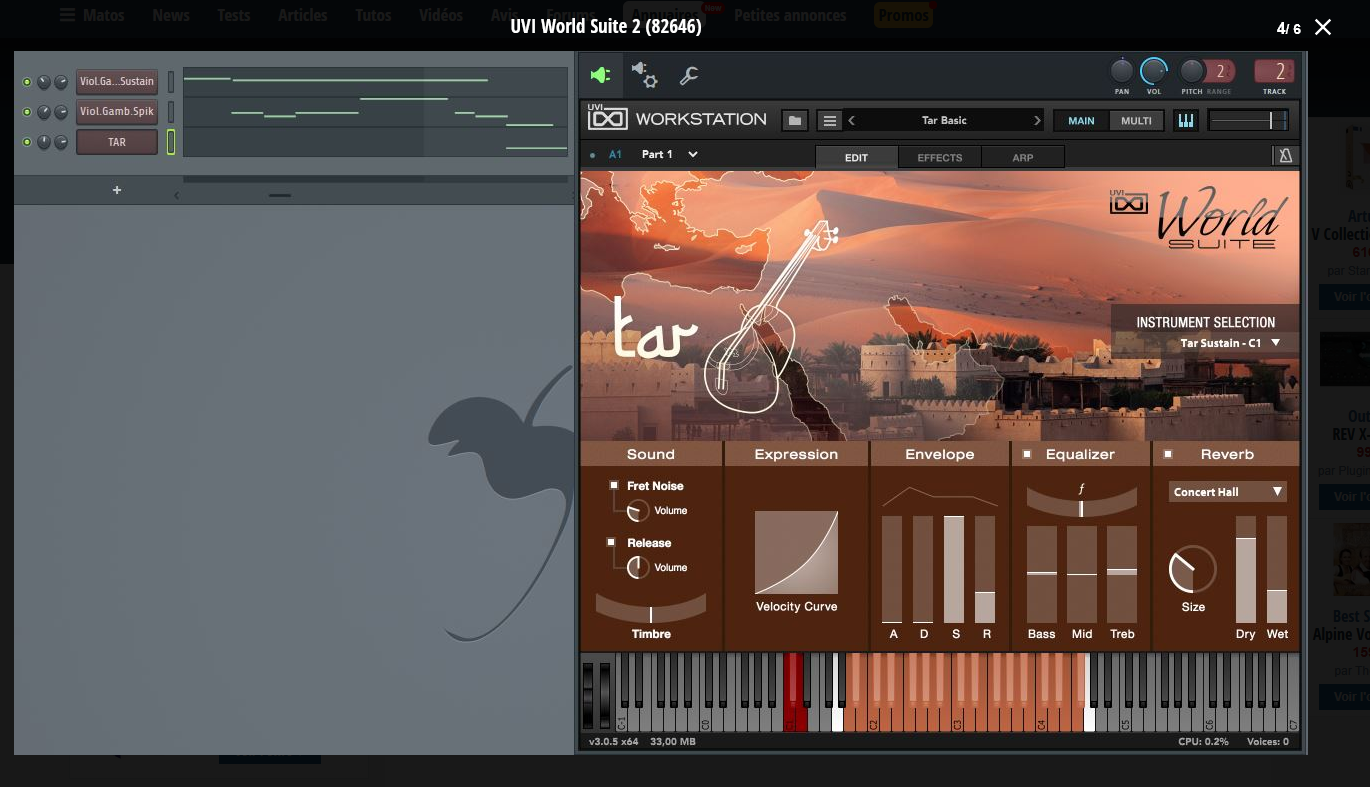Click the Release (R) envelope slider
Image resolution: width=1370 pixels, height=787 pixels.
point(985,569)
